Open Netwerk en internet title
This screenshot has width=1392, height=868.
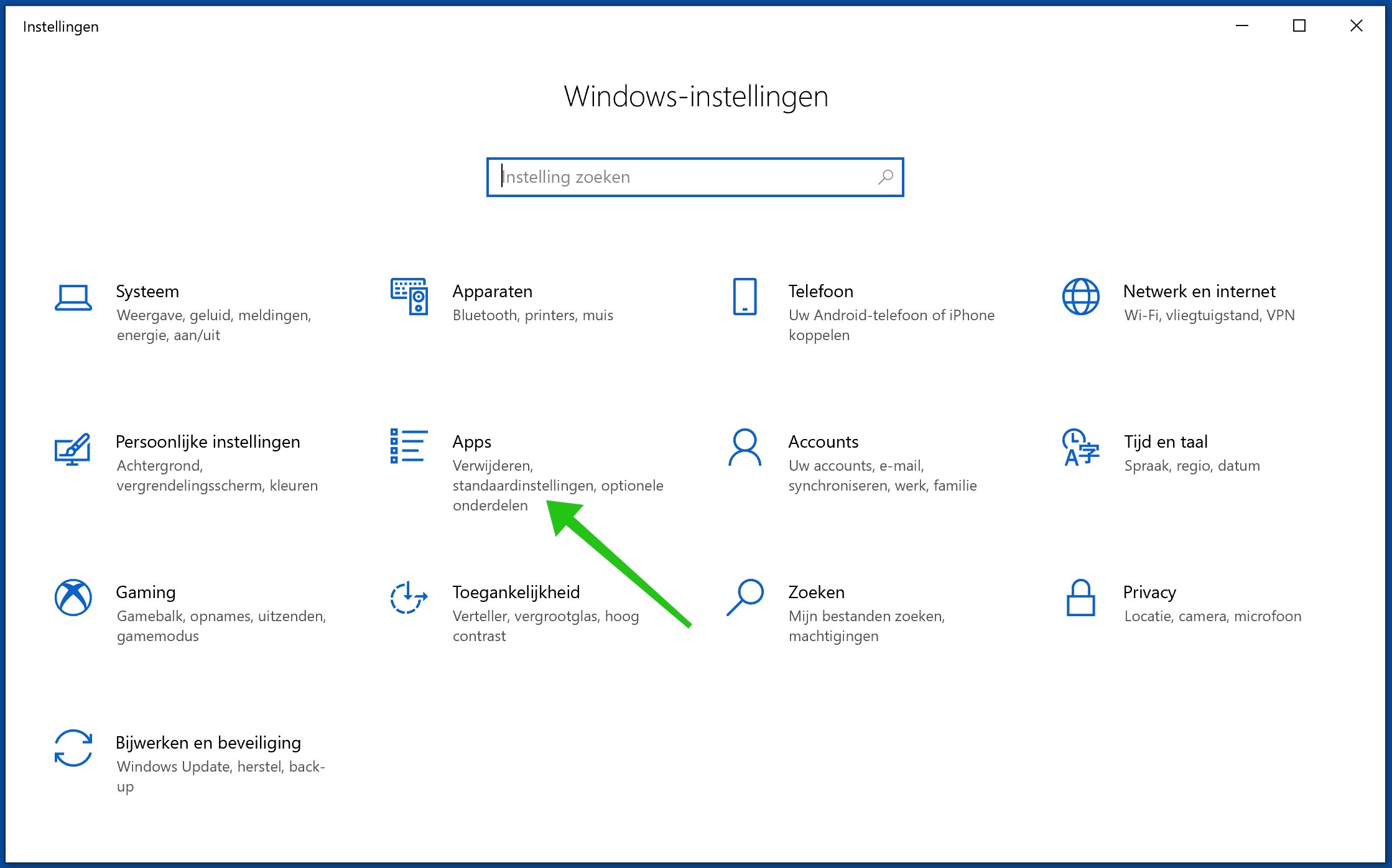coord(1200,291)
